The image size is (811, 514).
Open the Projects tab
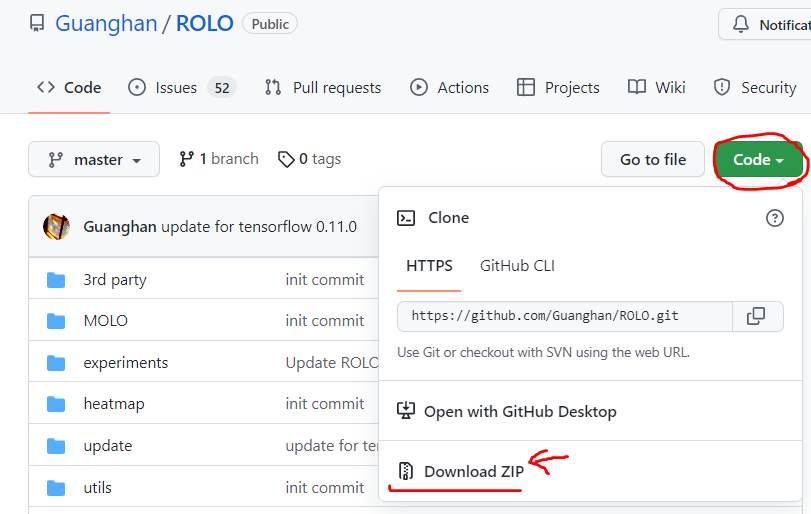pos(558,87)
